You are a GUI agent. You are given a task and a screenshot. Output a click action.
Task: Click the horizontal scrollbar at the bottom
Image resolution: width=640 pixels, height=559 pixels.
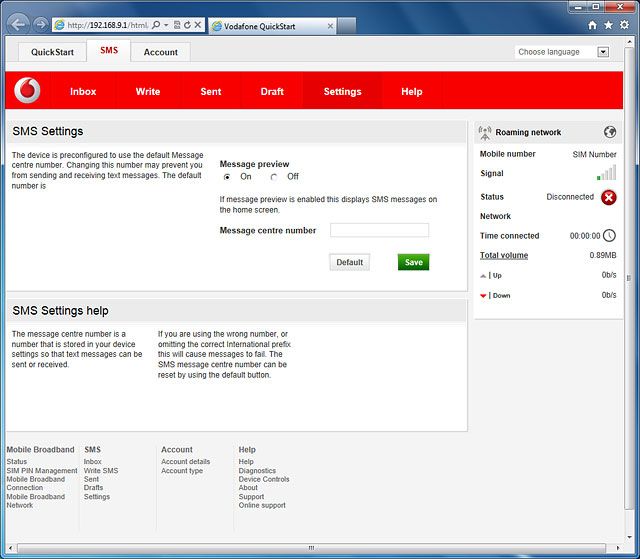coord(311,548)
